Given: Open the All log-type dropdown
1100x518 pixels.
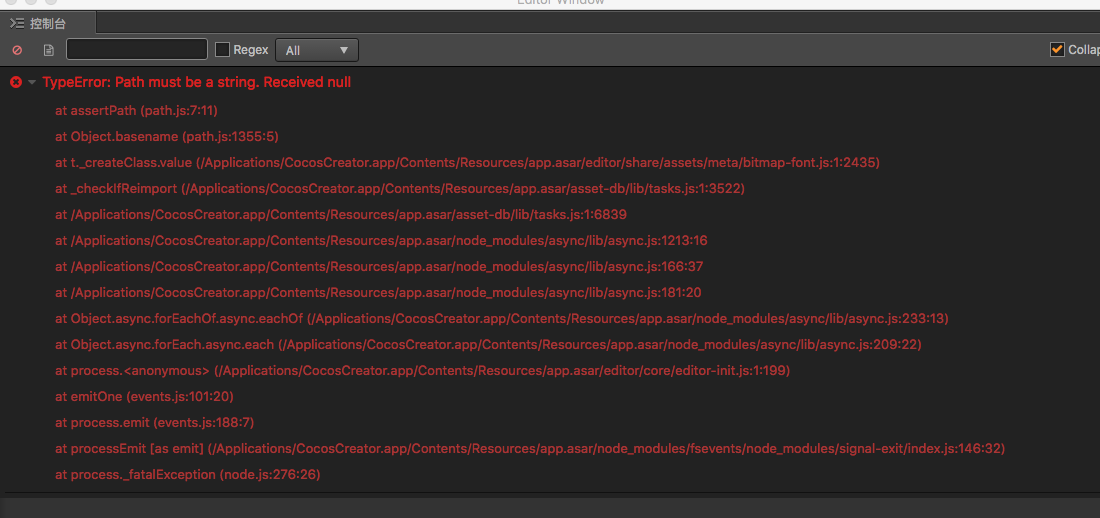Looking at the screenshot, I should (318, 50).
